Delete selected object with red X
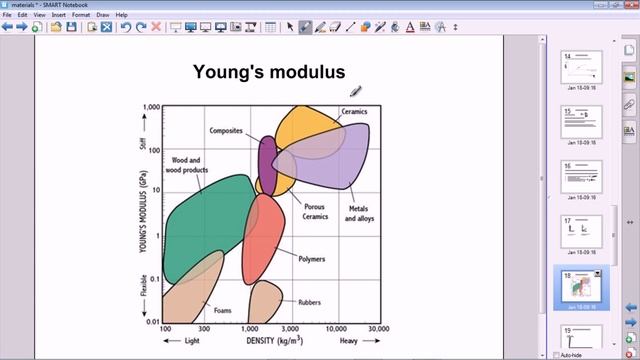 pos(156,27)
